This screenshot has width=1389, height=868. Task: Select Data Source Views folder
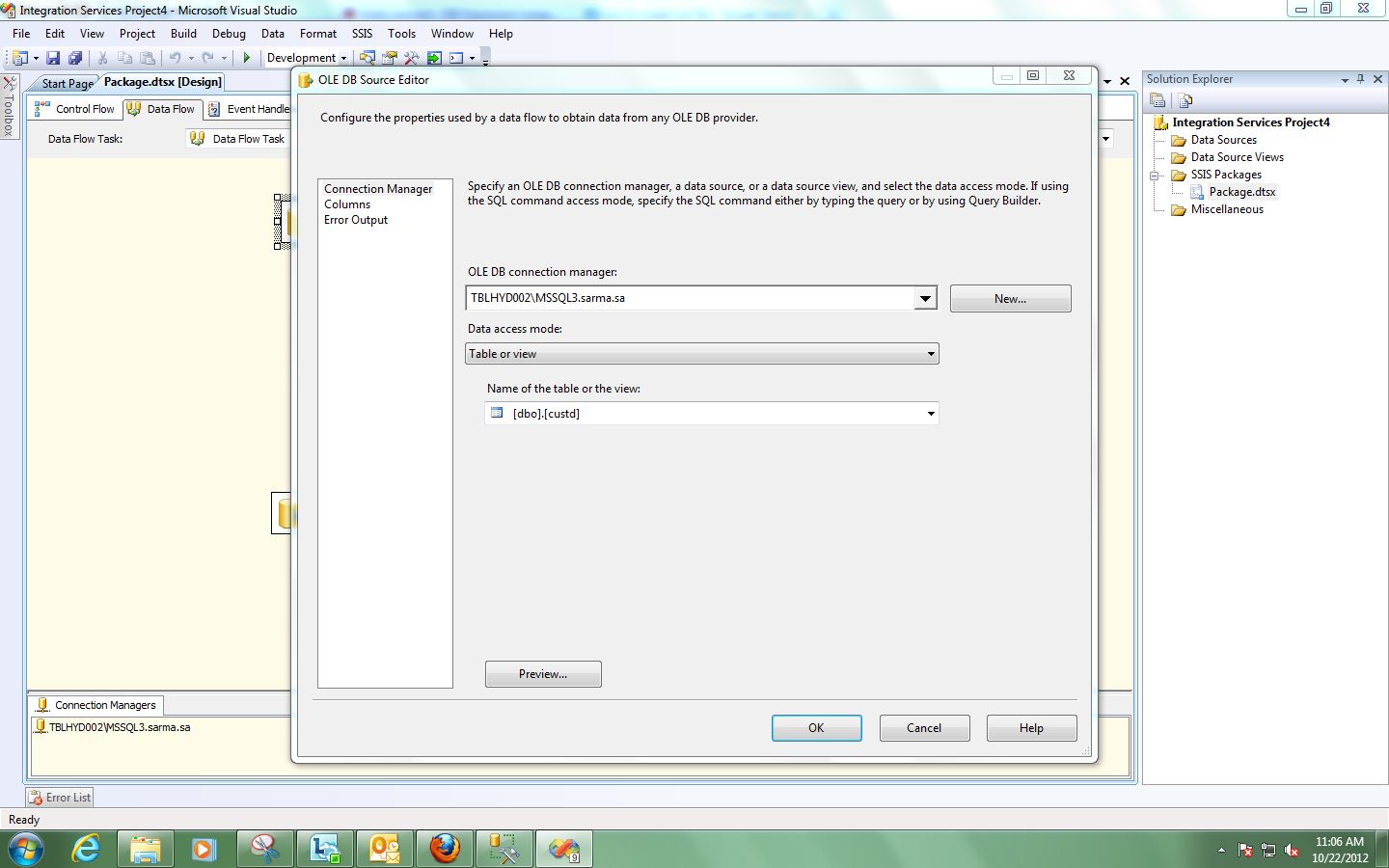(1237, 157)
